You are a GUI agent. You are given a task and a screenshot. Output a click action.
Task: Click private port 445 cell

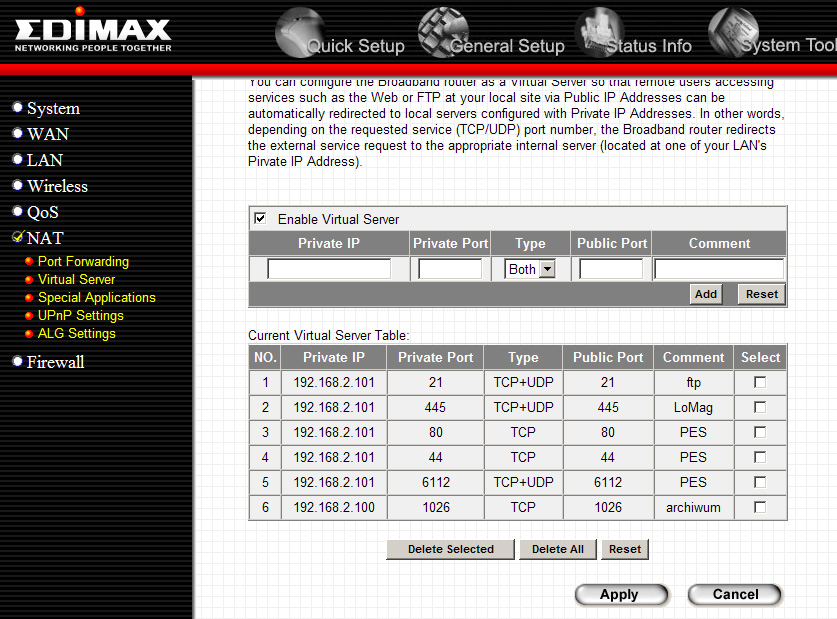point(436,408)
